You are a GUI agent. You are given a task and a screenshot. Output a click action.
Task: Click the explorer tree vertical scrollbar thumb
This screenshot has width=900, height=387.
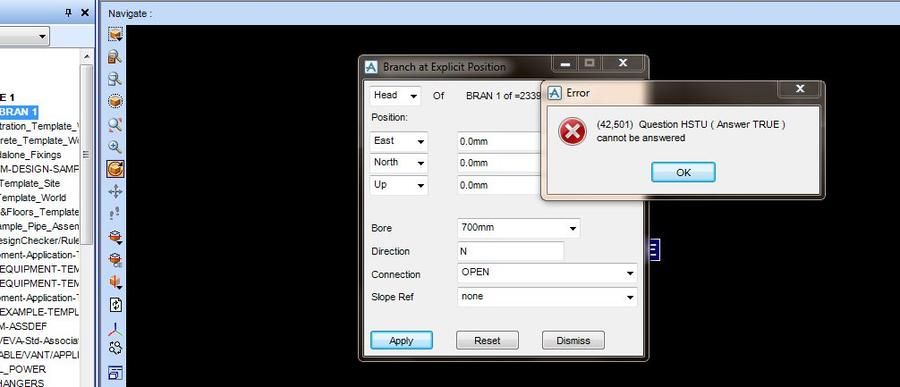pyautogui.click(x=87, y=153)
